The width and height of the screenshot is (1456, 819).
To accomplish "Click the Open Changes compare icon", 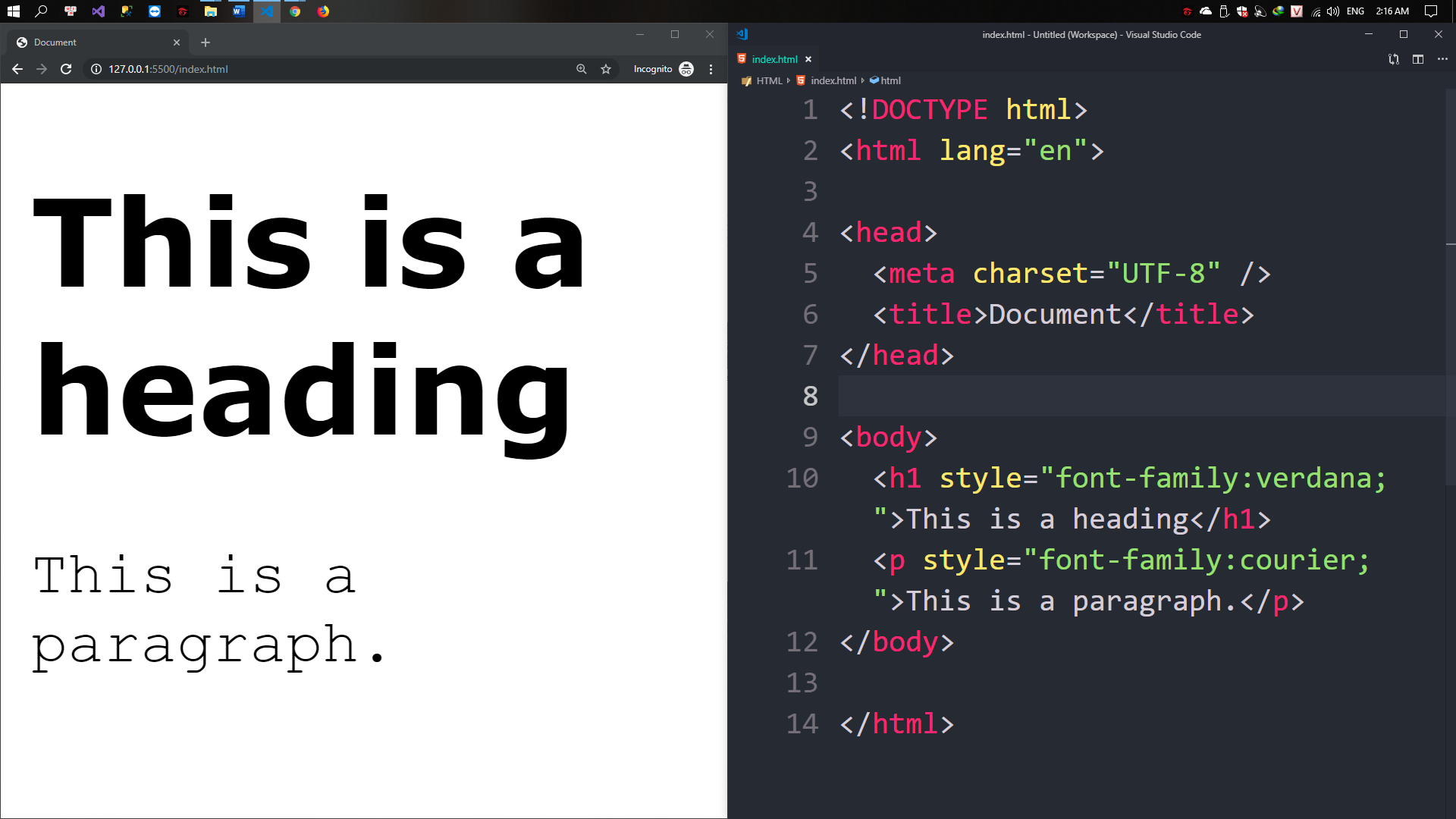I will tap(1393, 59).
